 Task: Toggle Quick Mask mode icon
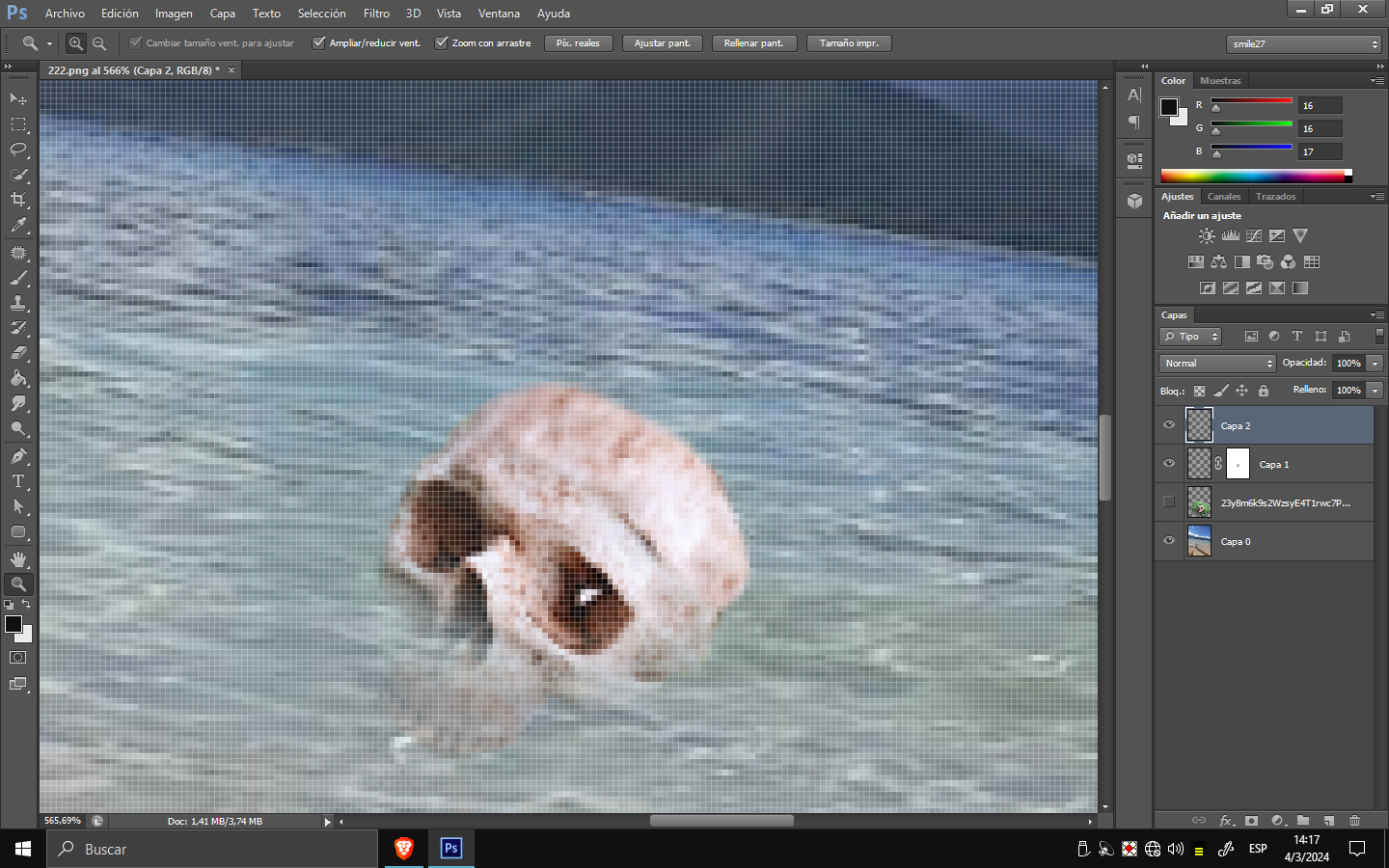pyautogui.click(x=18, y=658)
